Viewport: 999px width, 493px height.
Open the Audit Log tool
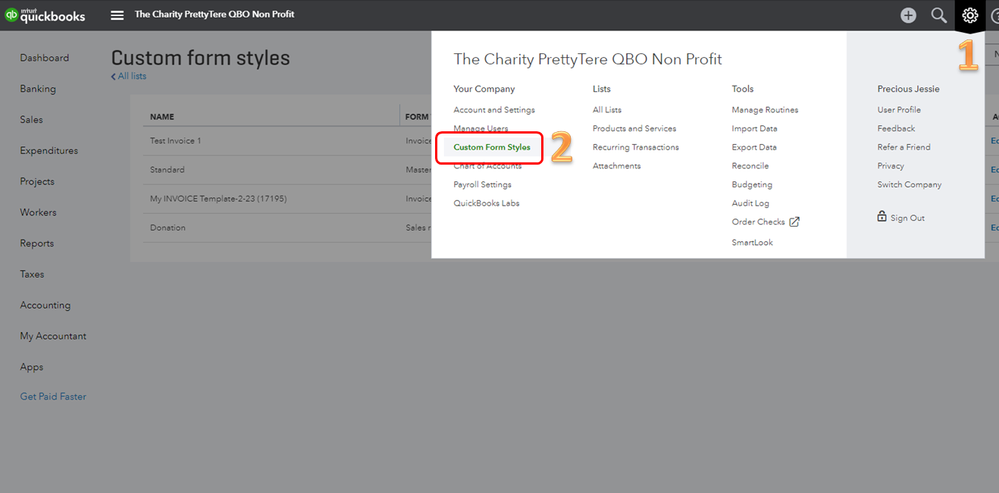pos(750,204)
